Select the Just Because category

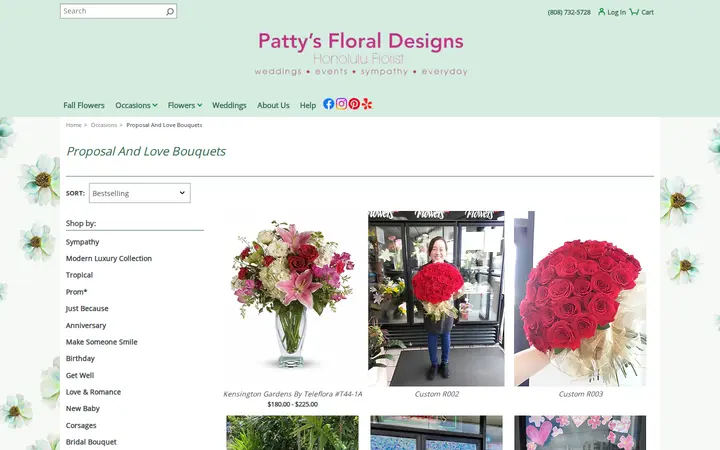pyautogui.click(x=87, y=309)
